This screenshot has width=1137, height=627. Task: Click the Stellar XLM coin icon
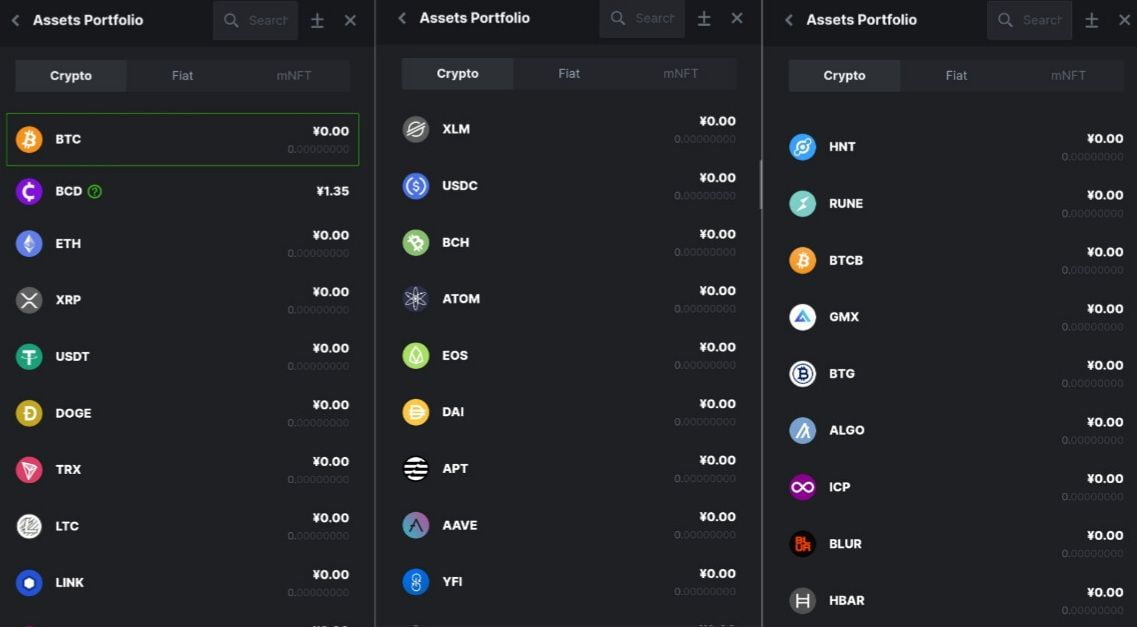tap(416, 129)
